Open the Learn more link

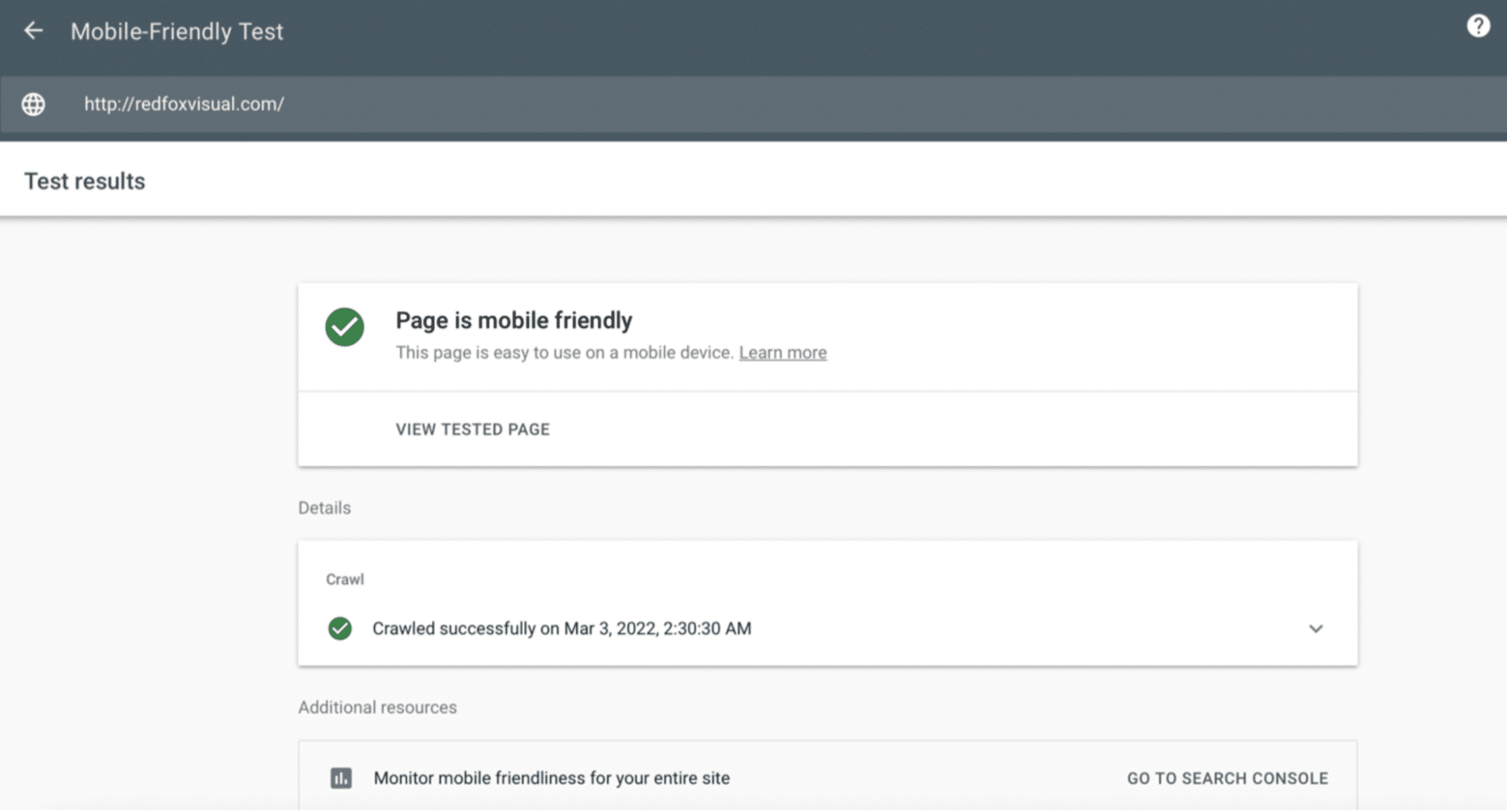[x=782, y=353]
